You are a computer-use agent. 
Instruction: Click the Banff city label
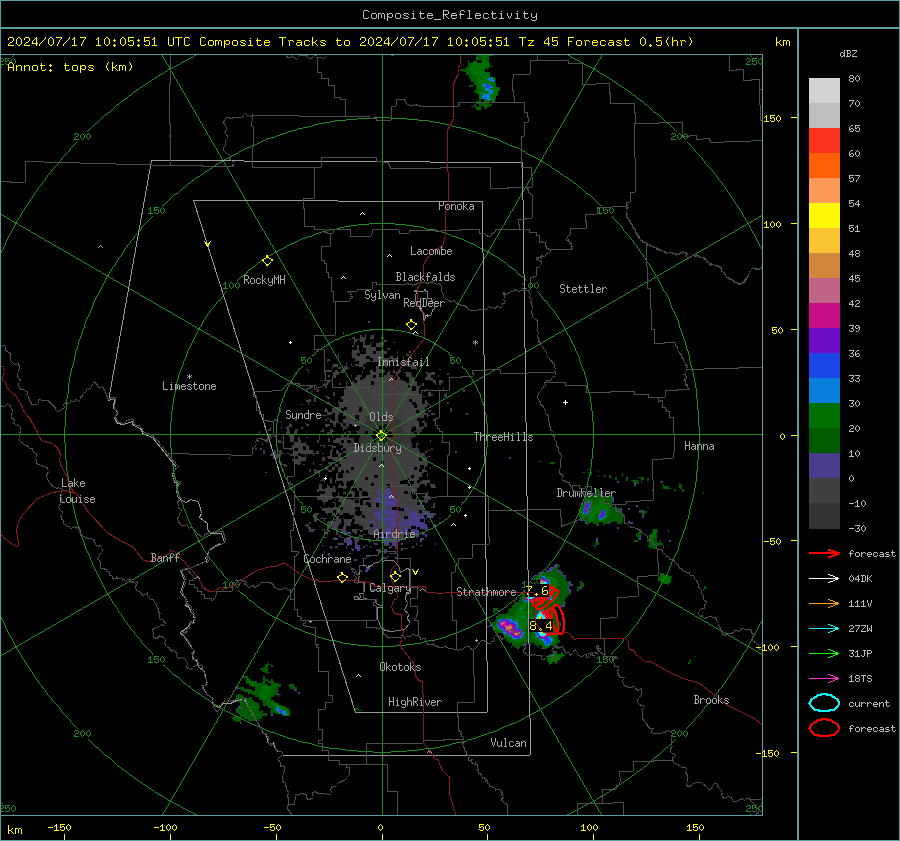pos(165,558)
